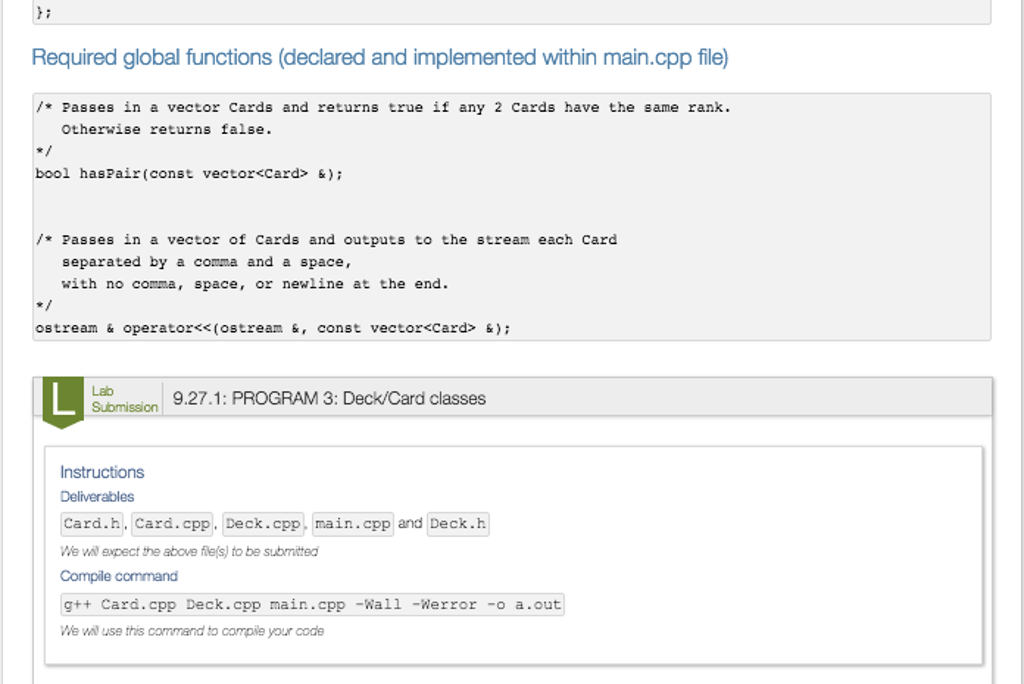Click the Deliverables label
The width and height of the screenshot is (1024, 684).
pos(97,497)
